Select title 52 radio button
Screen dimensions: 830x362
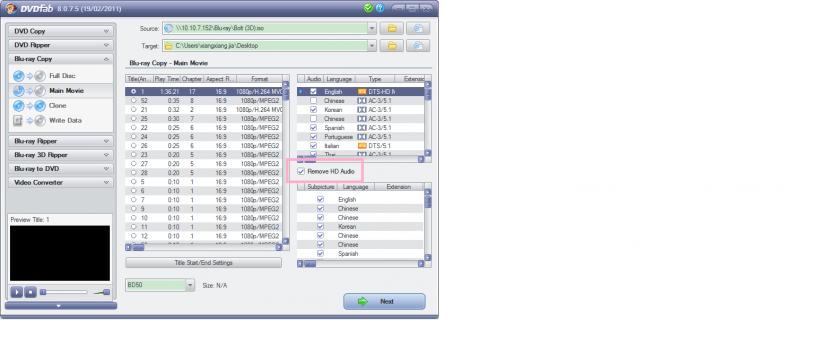(x=133, y=100)
